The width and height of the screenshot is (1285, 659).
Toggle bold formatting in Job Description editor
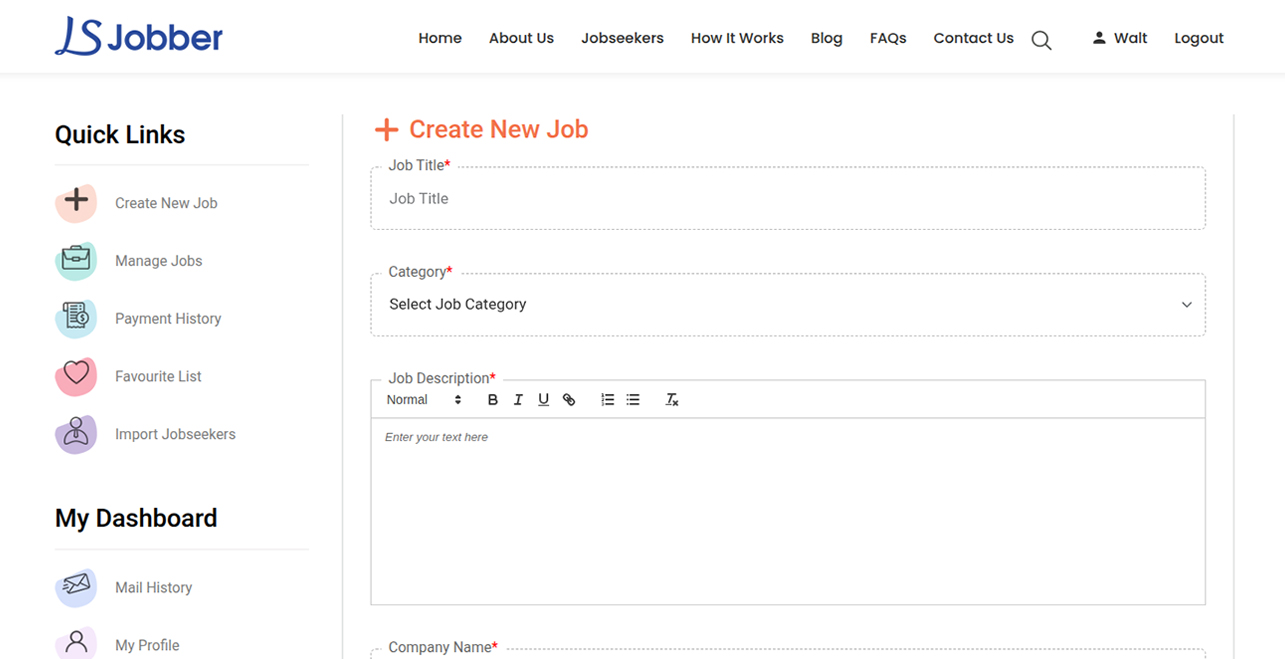click(492, 399)
